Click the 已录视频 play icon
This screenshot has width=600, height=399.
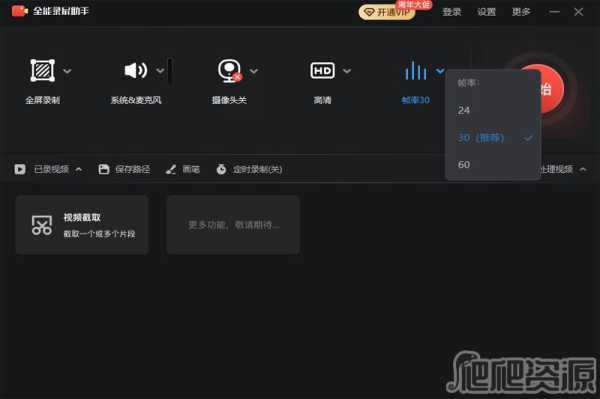pos(20,169)
